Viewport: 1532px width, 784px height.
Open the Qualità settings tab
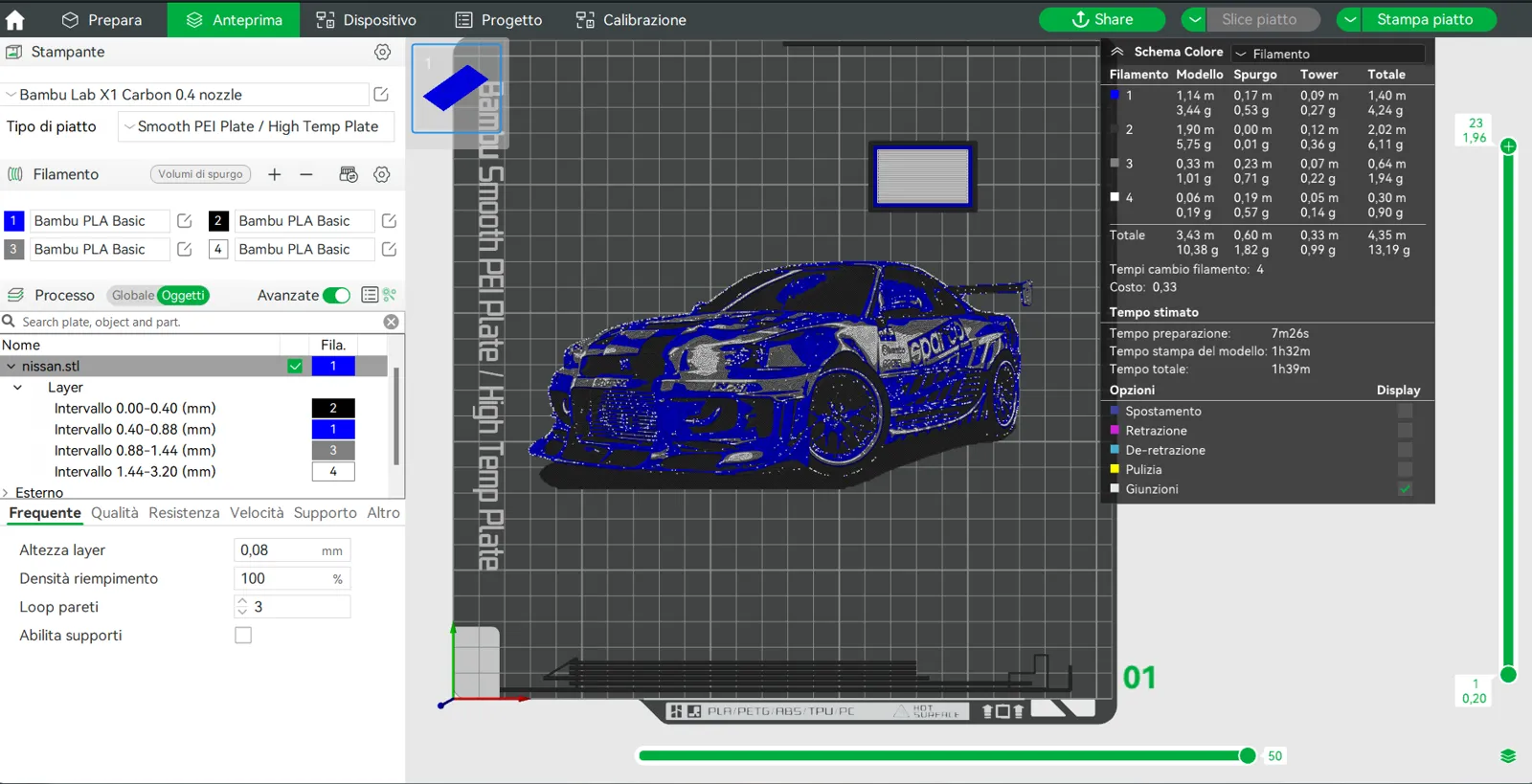115,513
